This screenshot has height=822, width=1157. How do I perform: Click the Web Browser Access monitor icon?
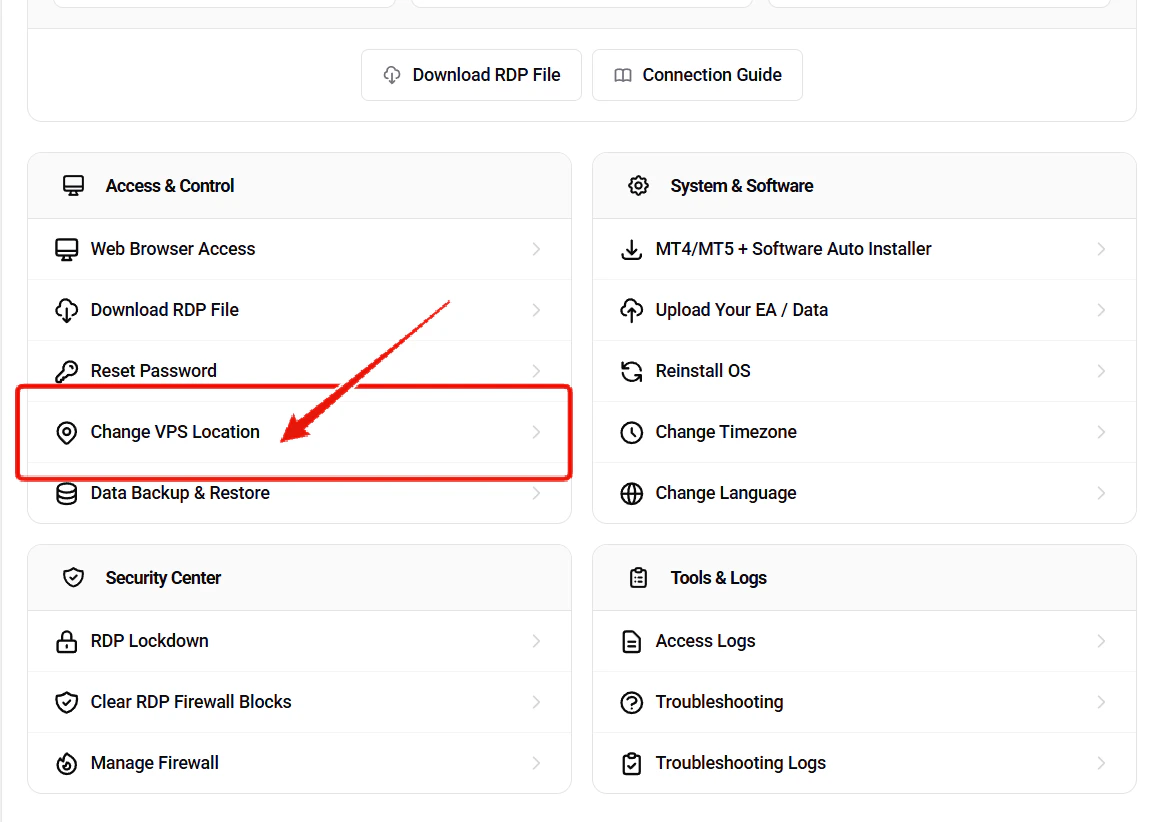(x=66, y=248)
